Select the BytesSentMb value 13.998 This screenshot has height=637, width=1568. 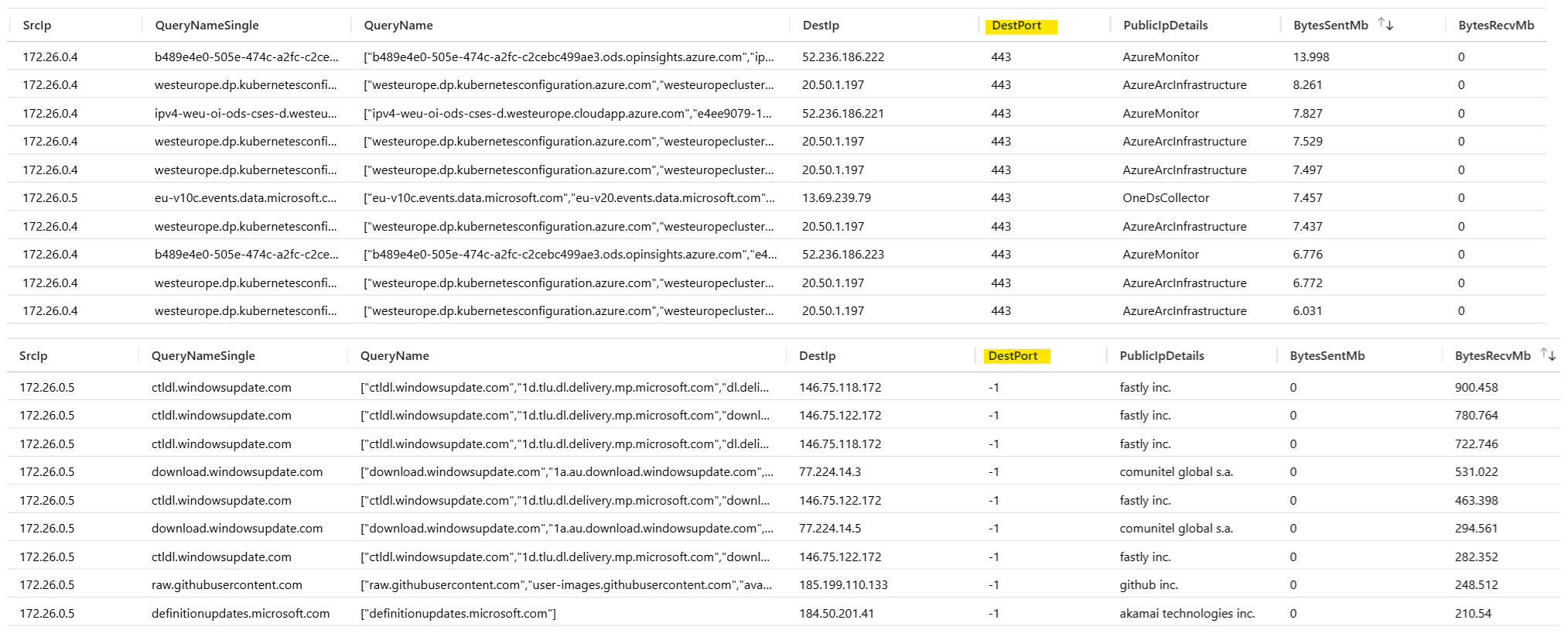(1311, 57)
